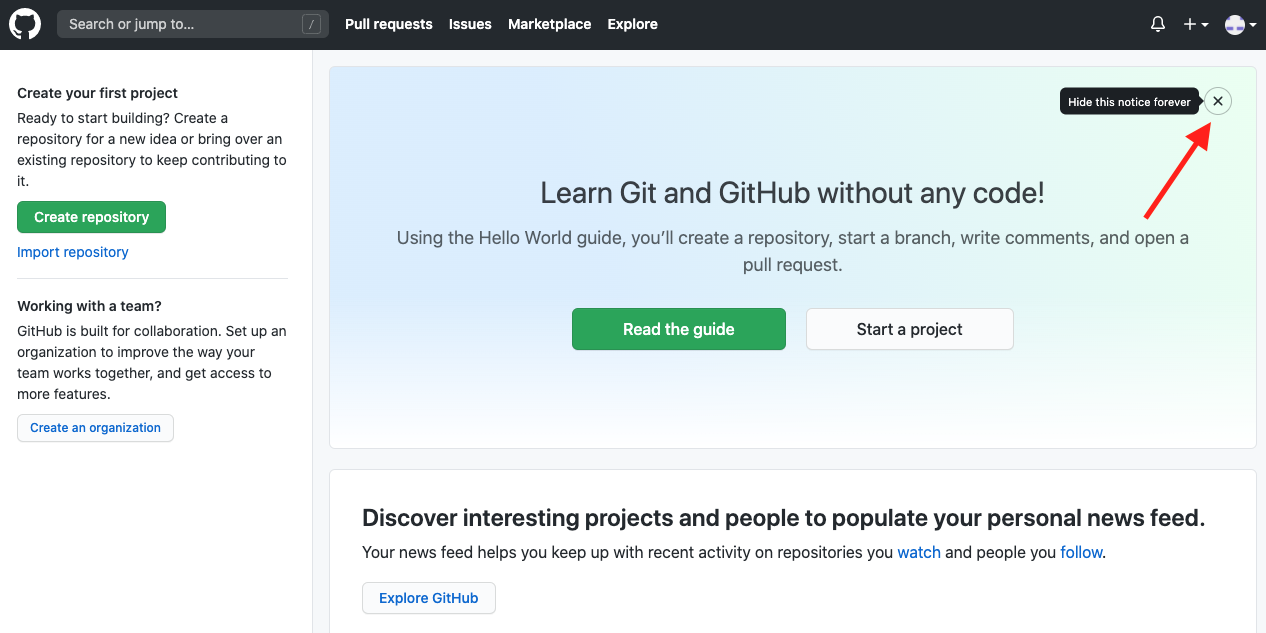Image resolution: width=1266 pixels, height=633 pixels.
Task: Open the GitHub Octocat logo homepage
Action: click(x=25, y=24)
